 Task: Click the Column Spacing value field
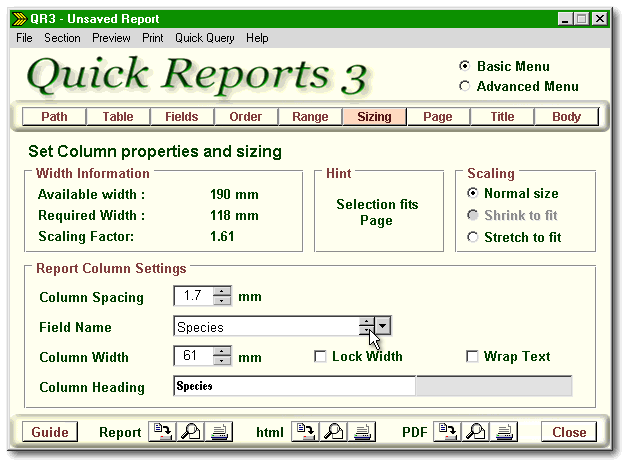pos(193,295)
